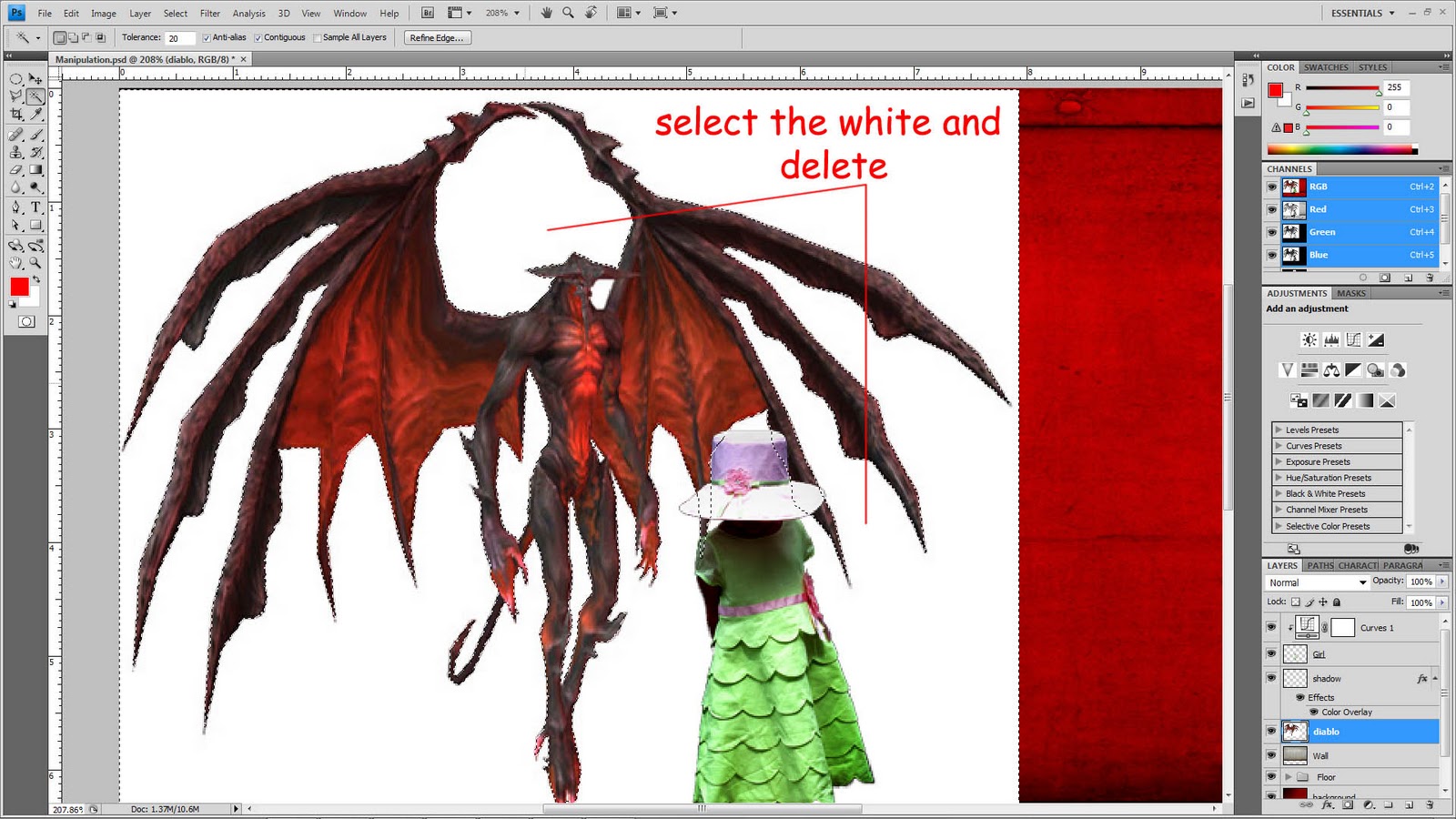Uncheck the Contiguous option
The height and width of the screenshot is (819, 1456).
(x=258, y=38)
